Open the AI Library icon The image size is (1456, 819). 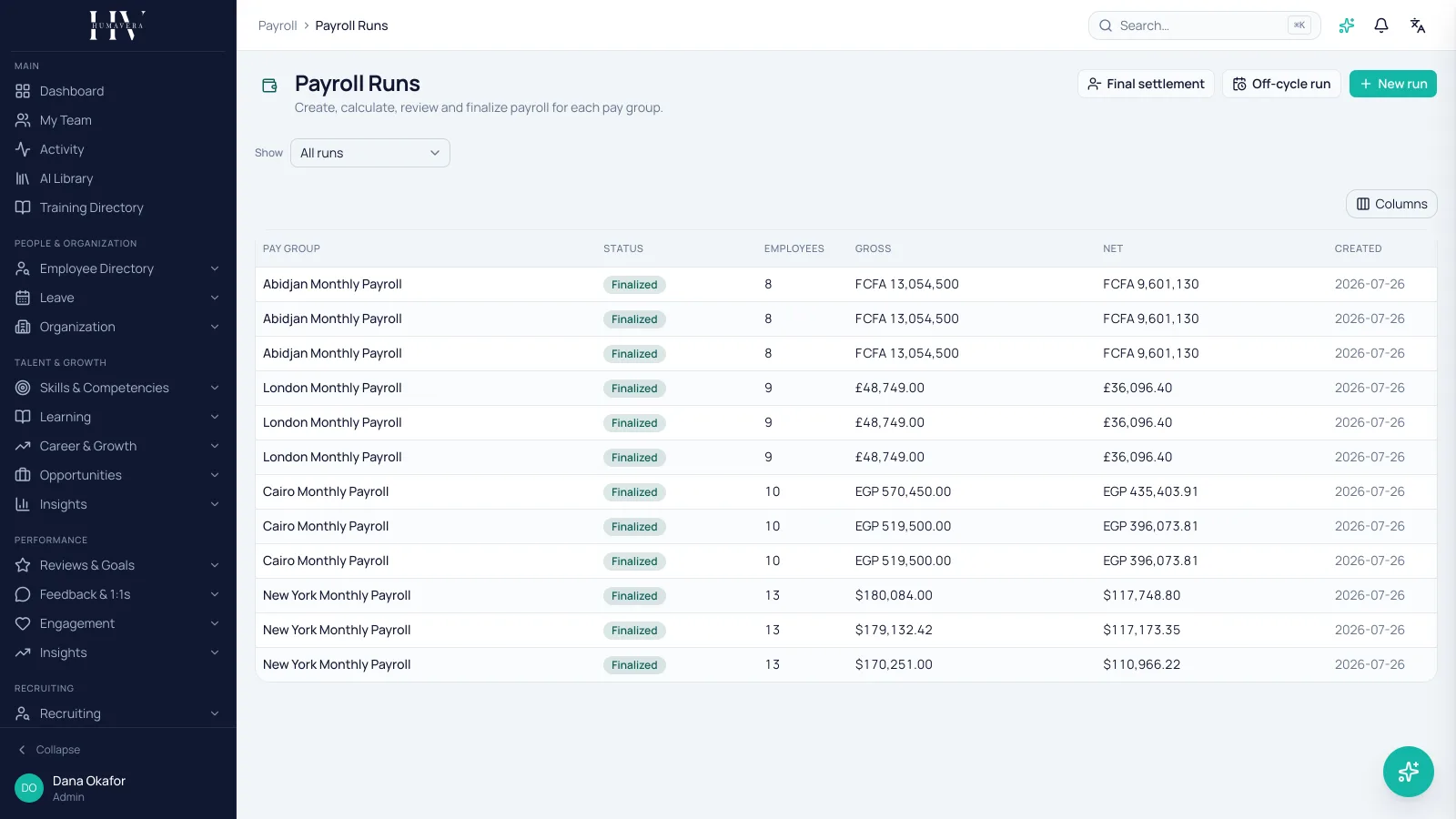click(x=23, y=178)
